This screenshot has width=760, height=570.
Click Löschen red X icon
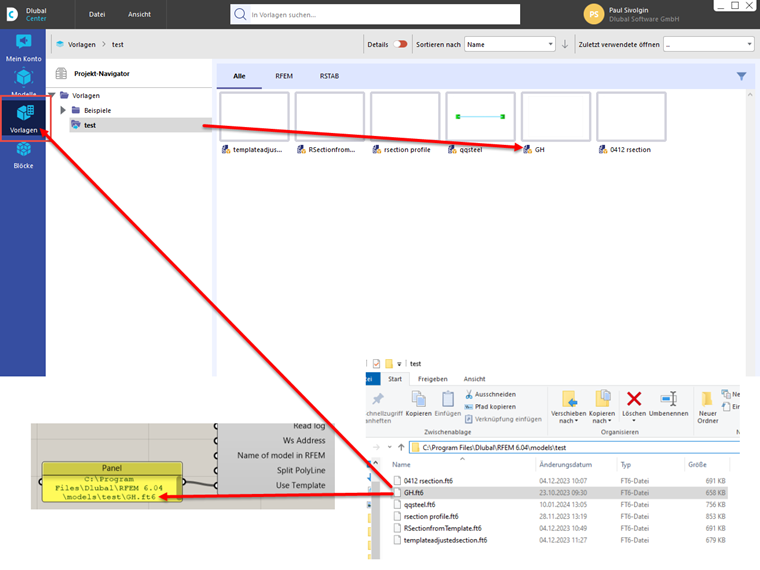(x=634, y=403)
